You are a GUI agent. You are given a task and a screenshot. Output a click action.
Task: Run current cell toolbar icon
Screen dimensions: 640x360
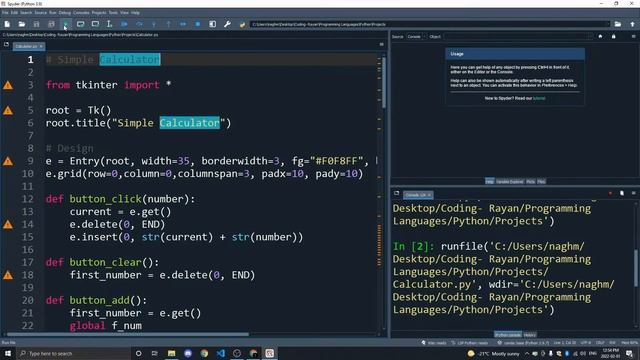(x=80, y=24)
